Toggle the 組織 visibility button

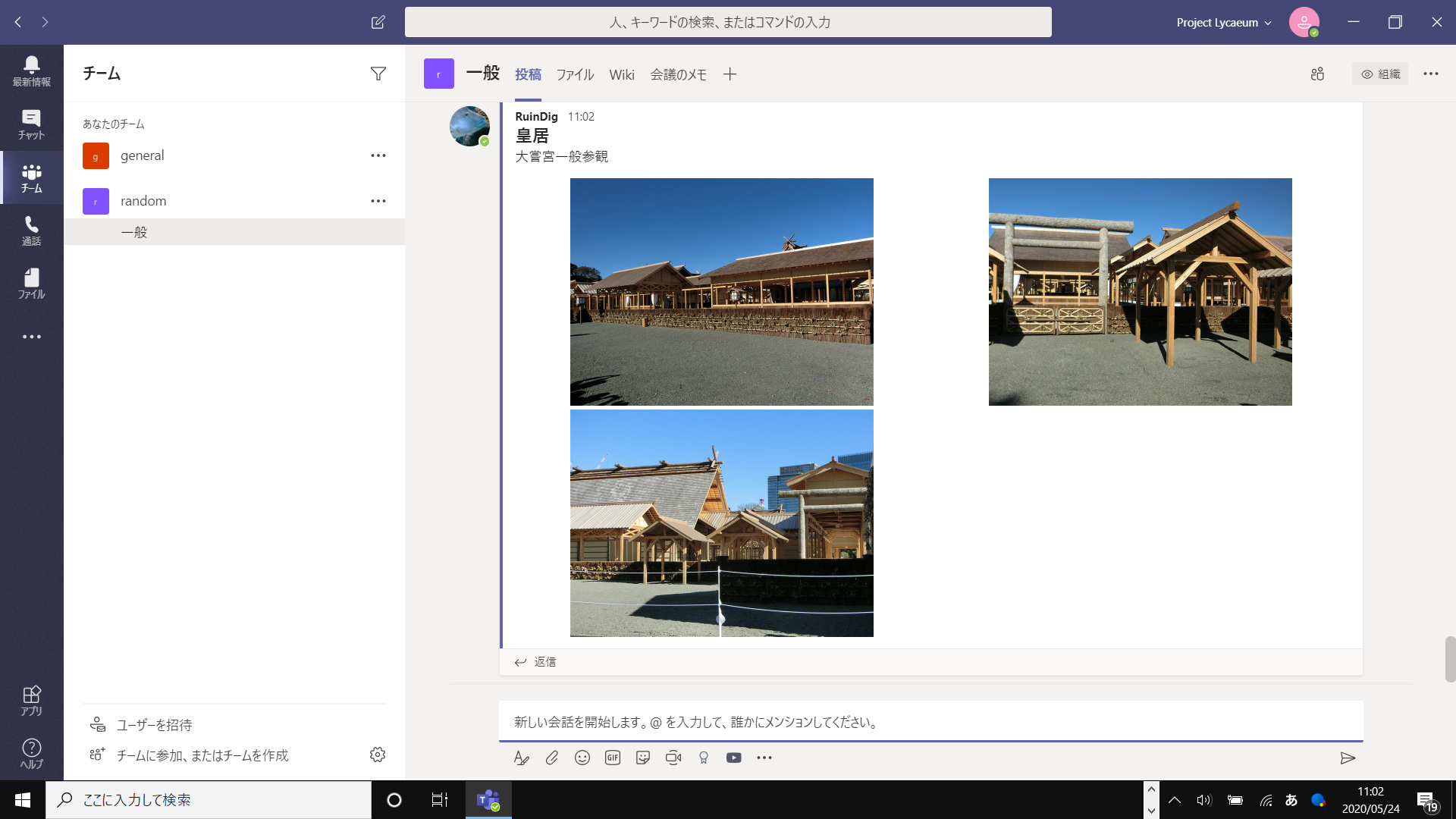[x=1380, y=74]
